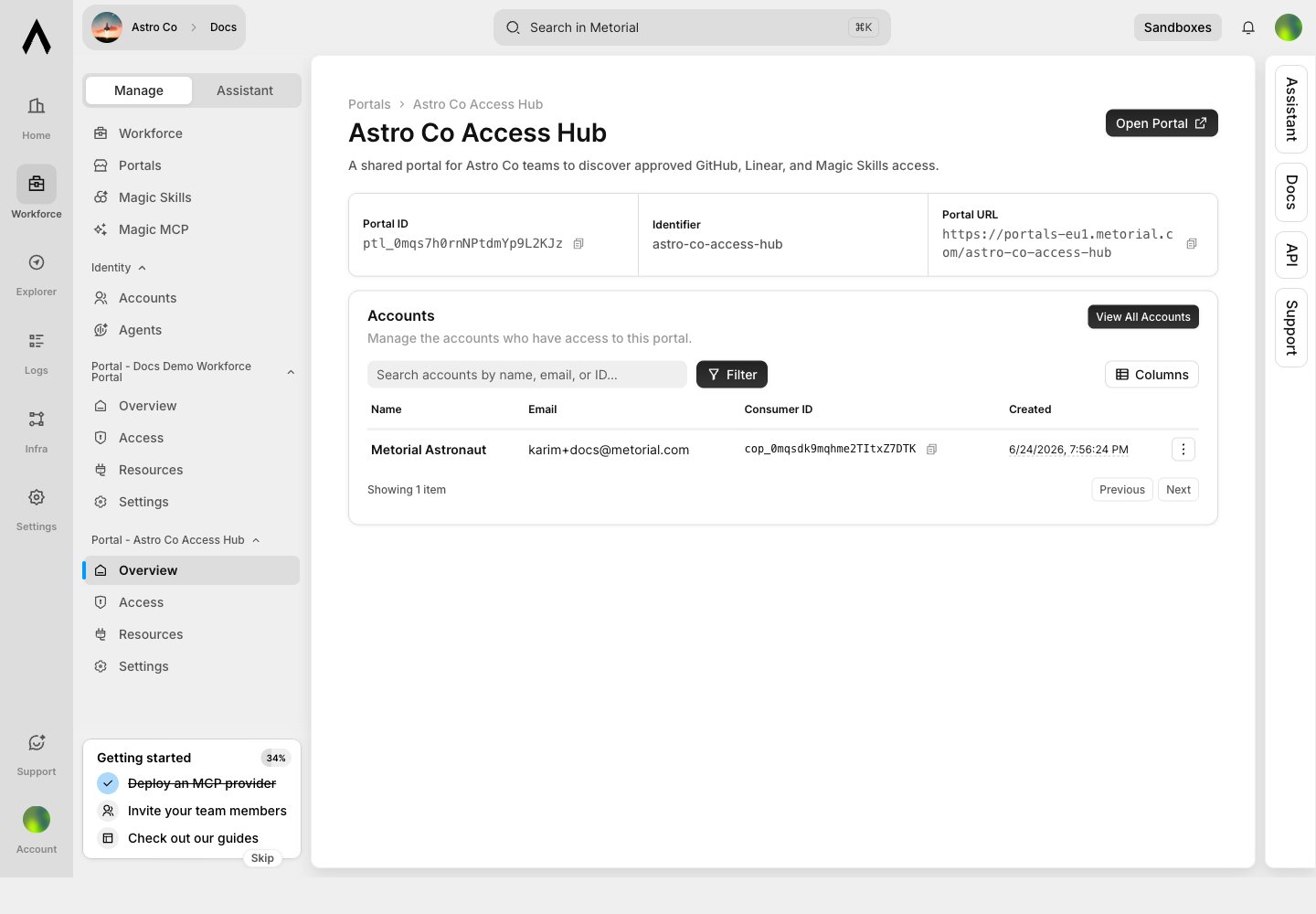Click the Open Portal button
This screenshot has width=1316, height=914.
tap(1162, 123)
